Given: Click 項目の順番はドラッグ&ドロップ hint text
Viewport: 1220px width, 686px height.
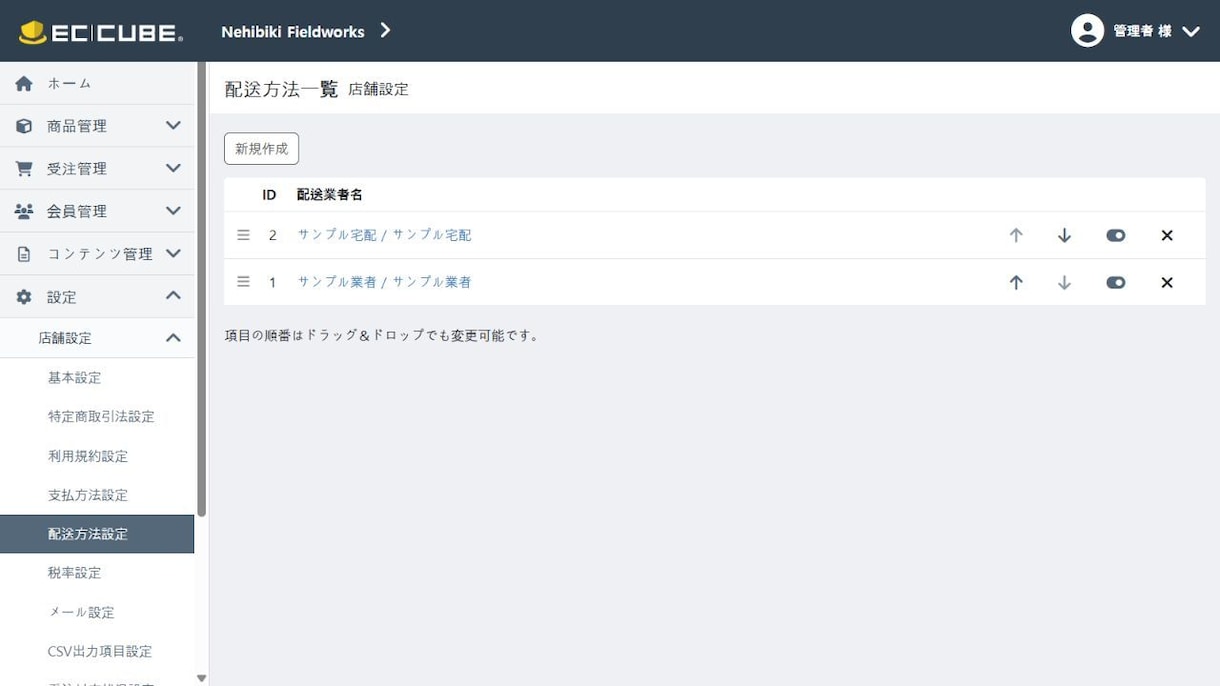Looking at the screenshot, I should point(382,336).
